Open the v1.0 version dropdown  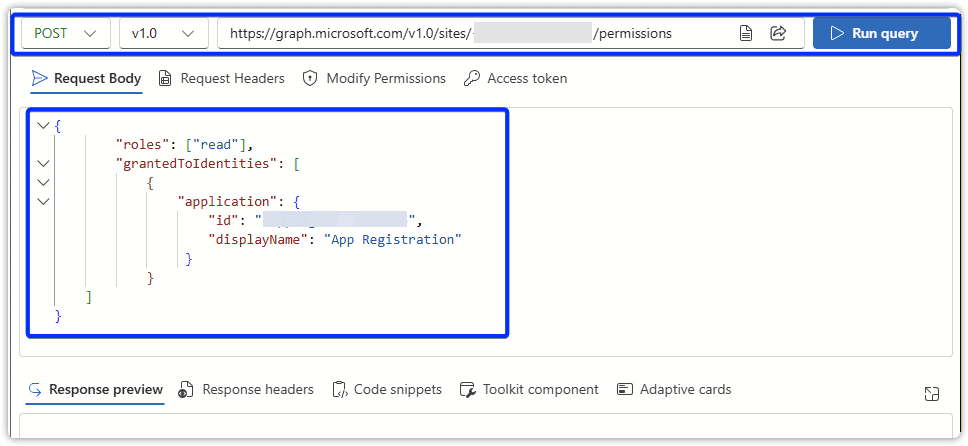click(x=163, y=33)
